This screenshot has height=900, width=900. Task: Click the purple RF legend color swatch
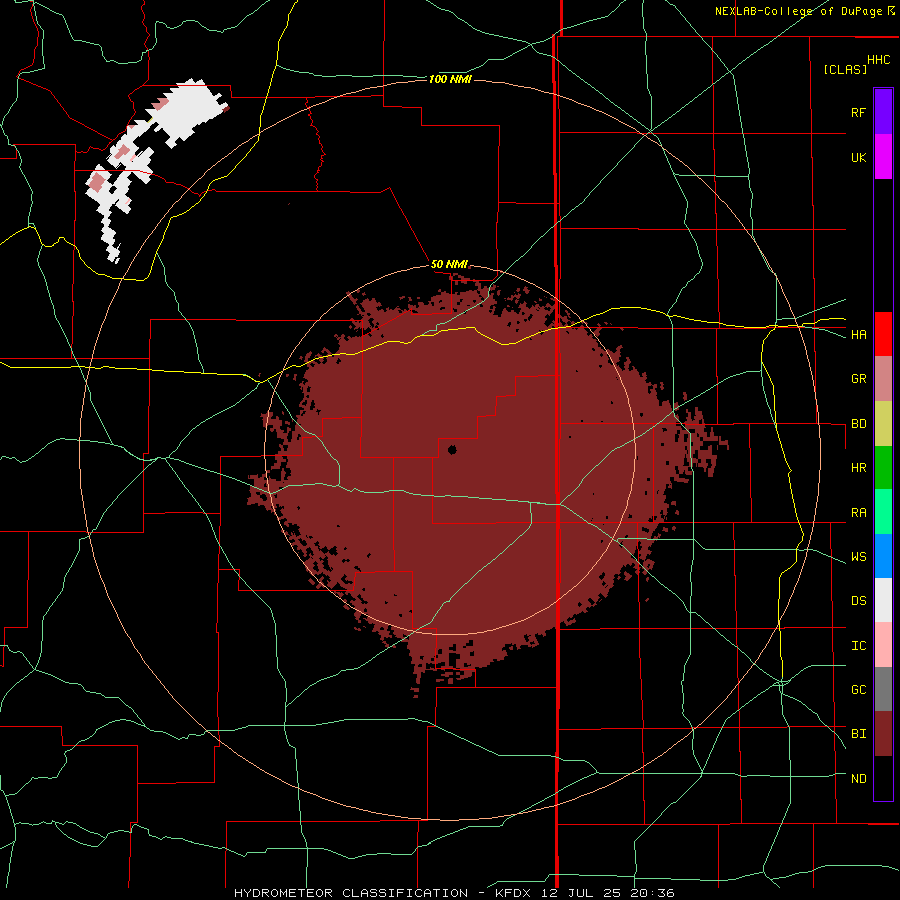(883, 112)
